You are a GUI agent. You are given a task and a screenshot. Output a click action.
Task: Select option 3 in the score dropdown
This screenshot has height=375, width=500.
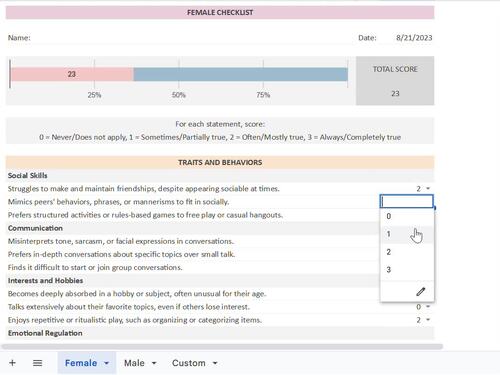pos(407,269)
